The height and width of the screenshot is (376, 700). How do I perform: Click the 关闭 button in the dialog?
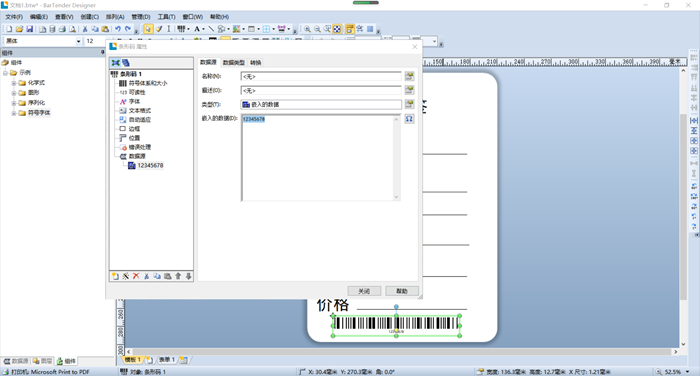364,291
